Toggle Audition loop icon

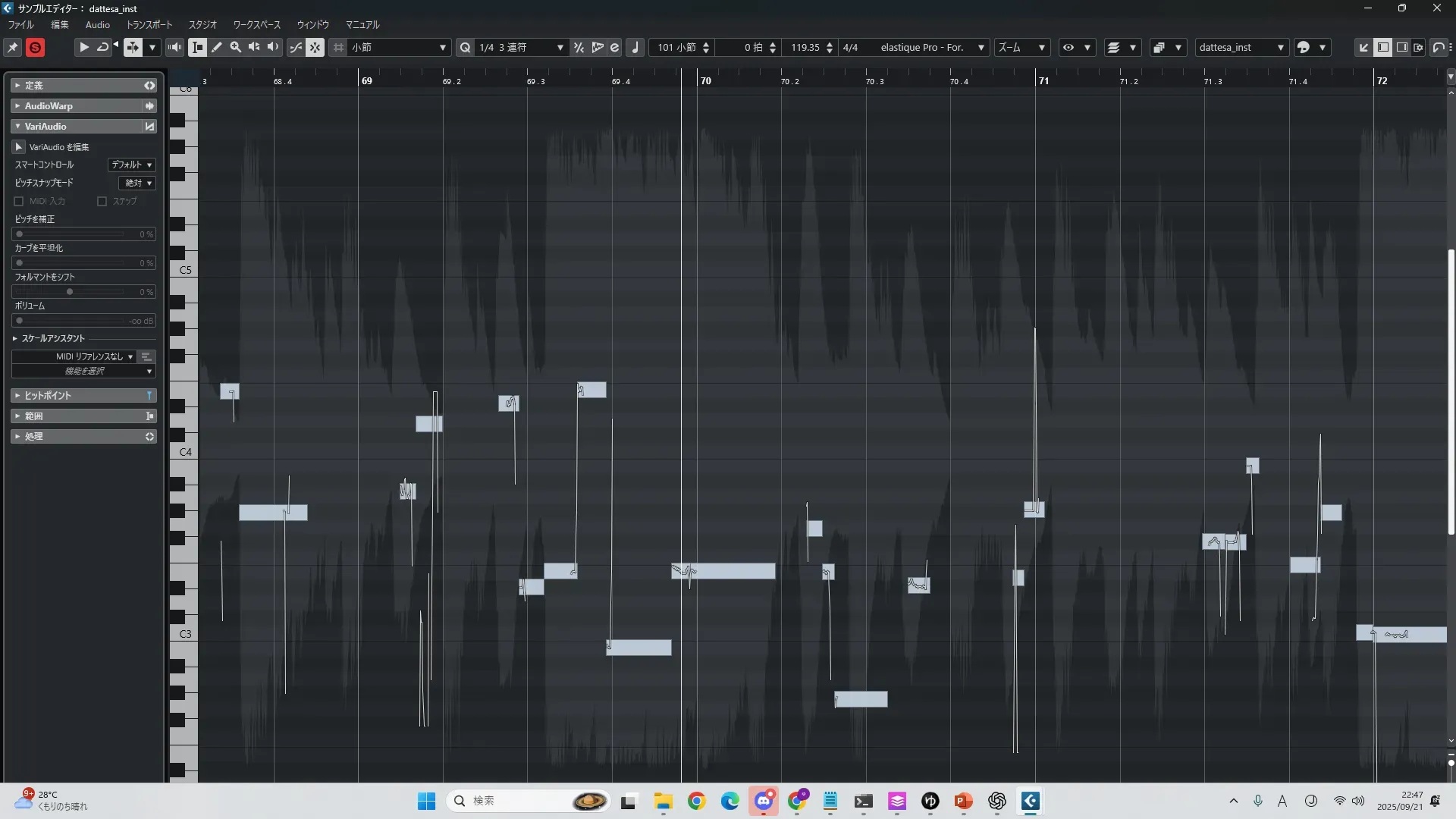coord(102,47)
